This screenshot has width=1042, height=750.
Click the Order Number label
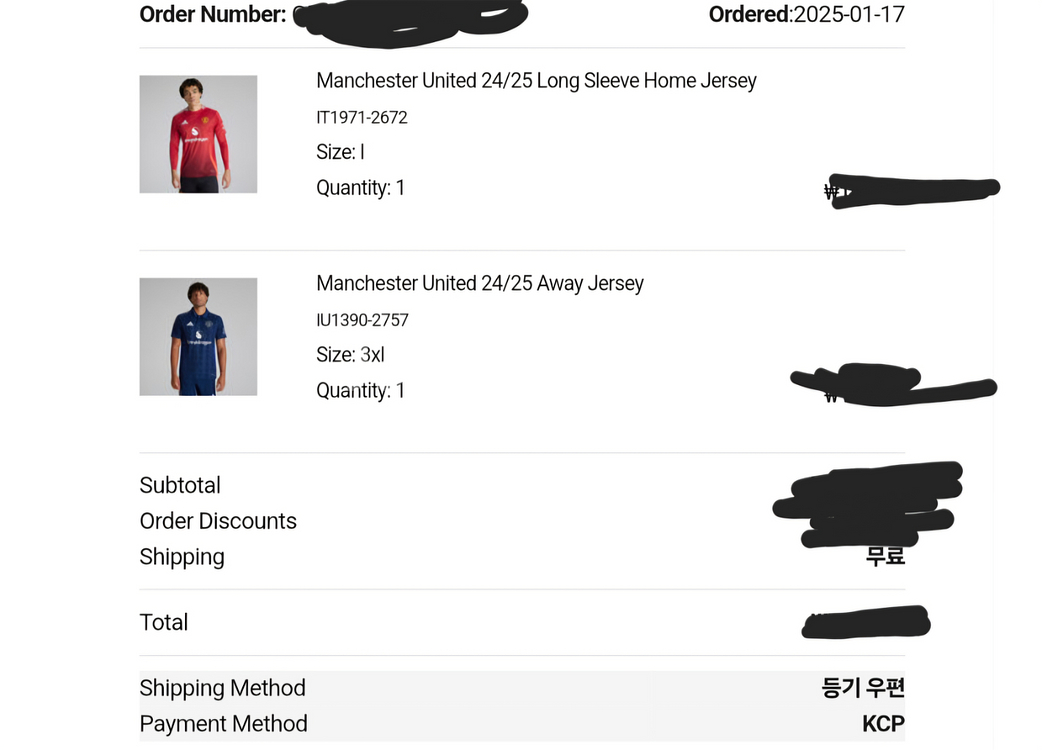[213, 14]
